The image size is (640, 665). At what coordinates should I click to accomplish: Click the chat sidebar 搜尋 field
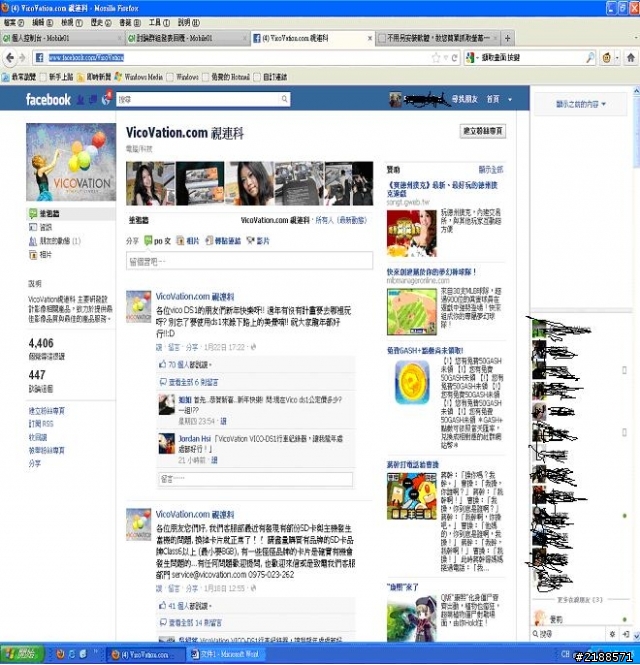[x=570, y=634]
